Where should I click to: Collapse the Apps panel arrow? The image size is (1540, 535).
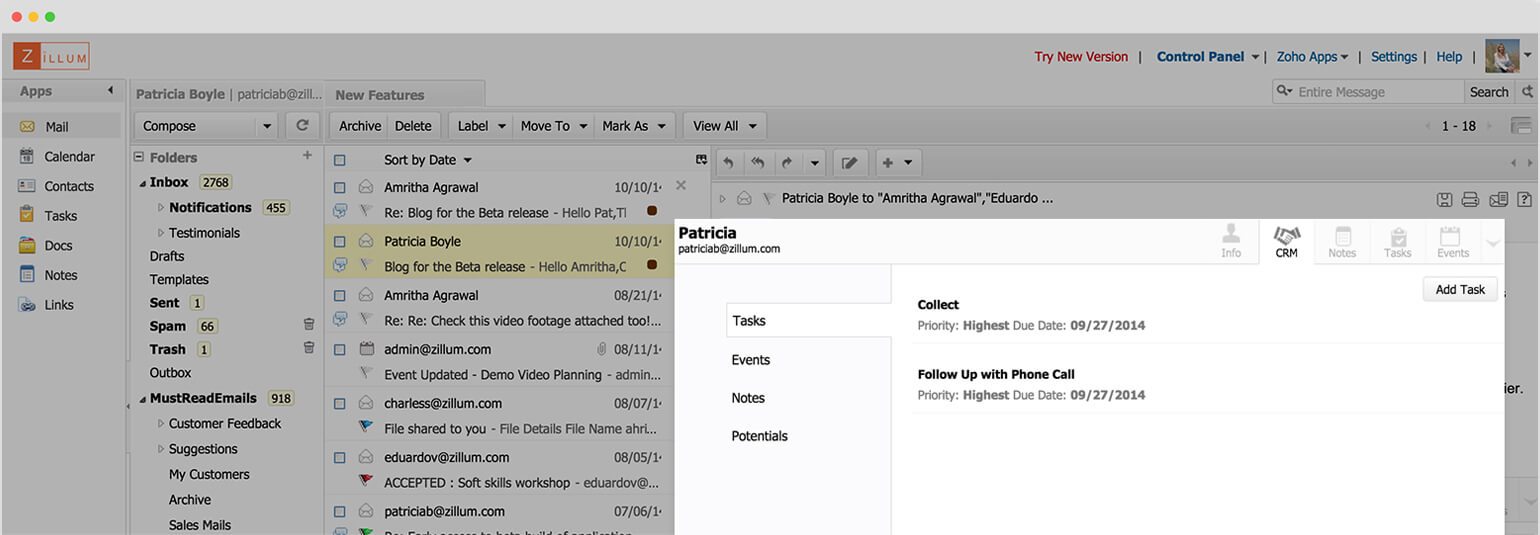(x=110, y=91)
